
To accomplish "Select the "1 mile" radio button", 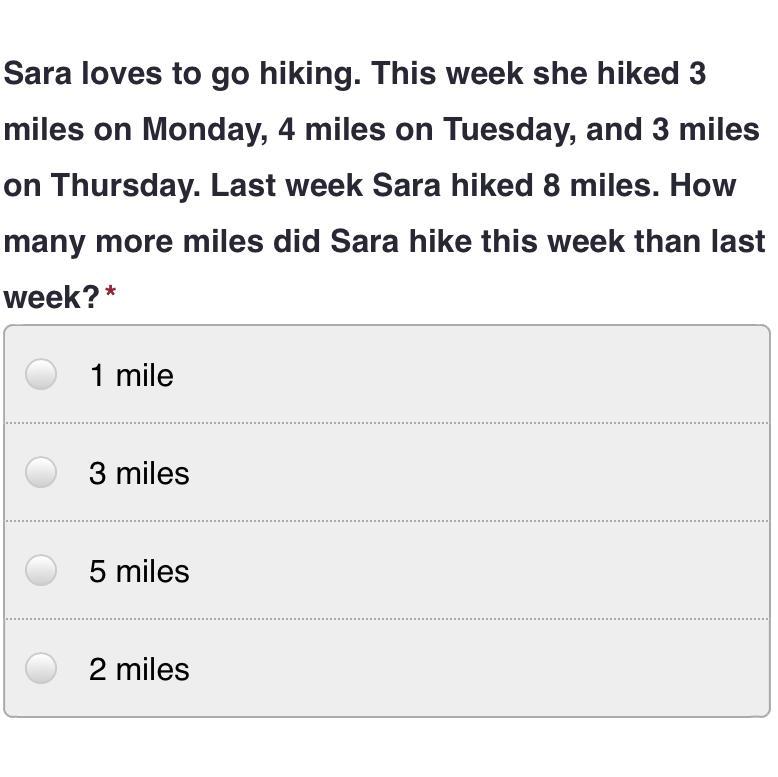I will tap(41, 375).
